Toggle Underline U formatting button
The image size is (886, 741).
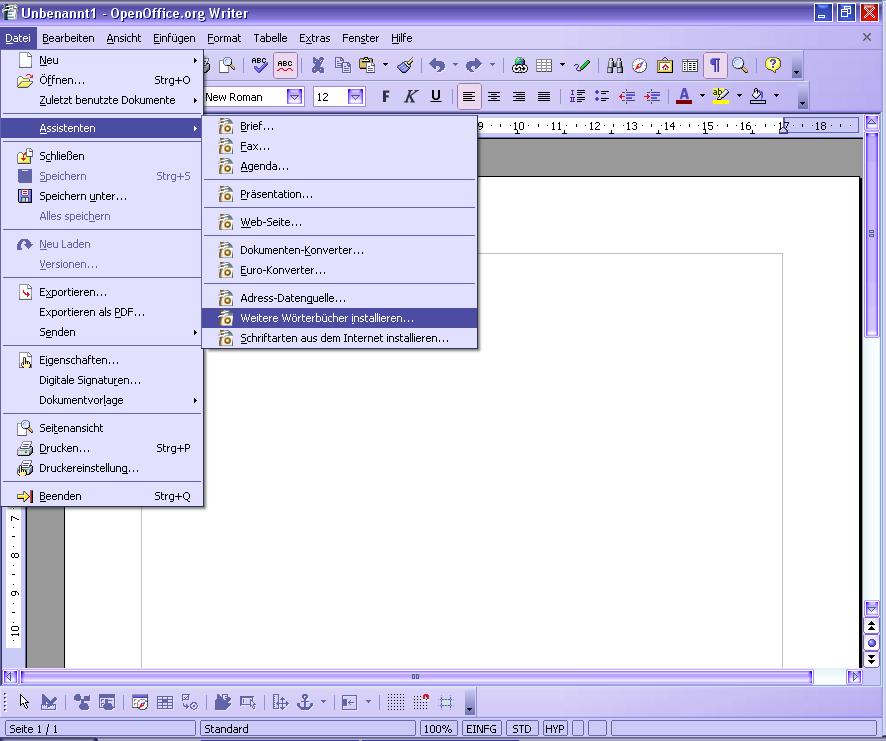(x=436, y=97)
